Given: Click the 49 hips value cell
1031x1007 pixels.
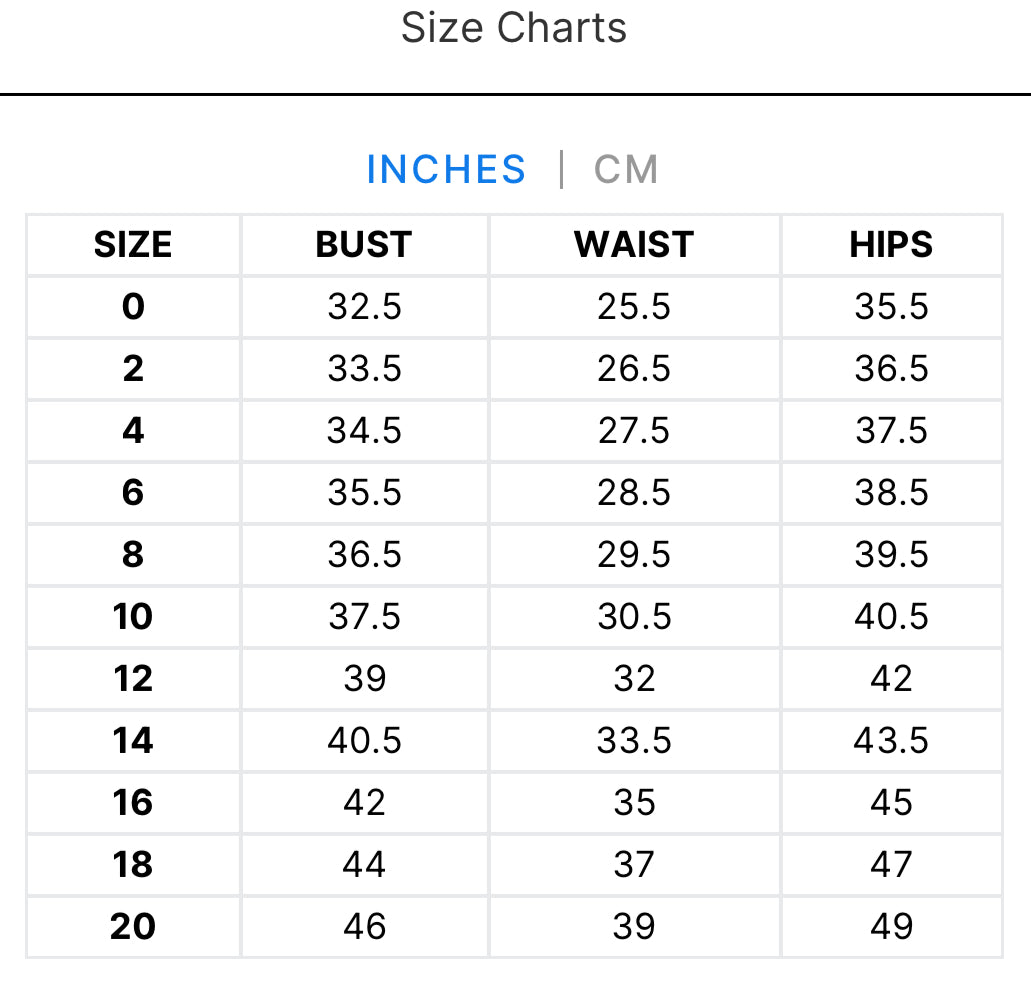Looking at the screenshot, I should point(891,927).
